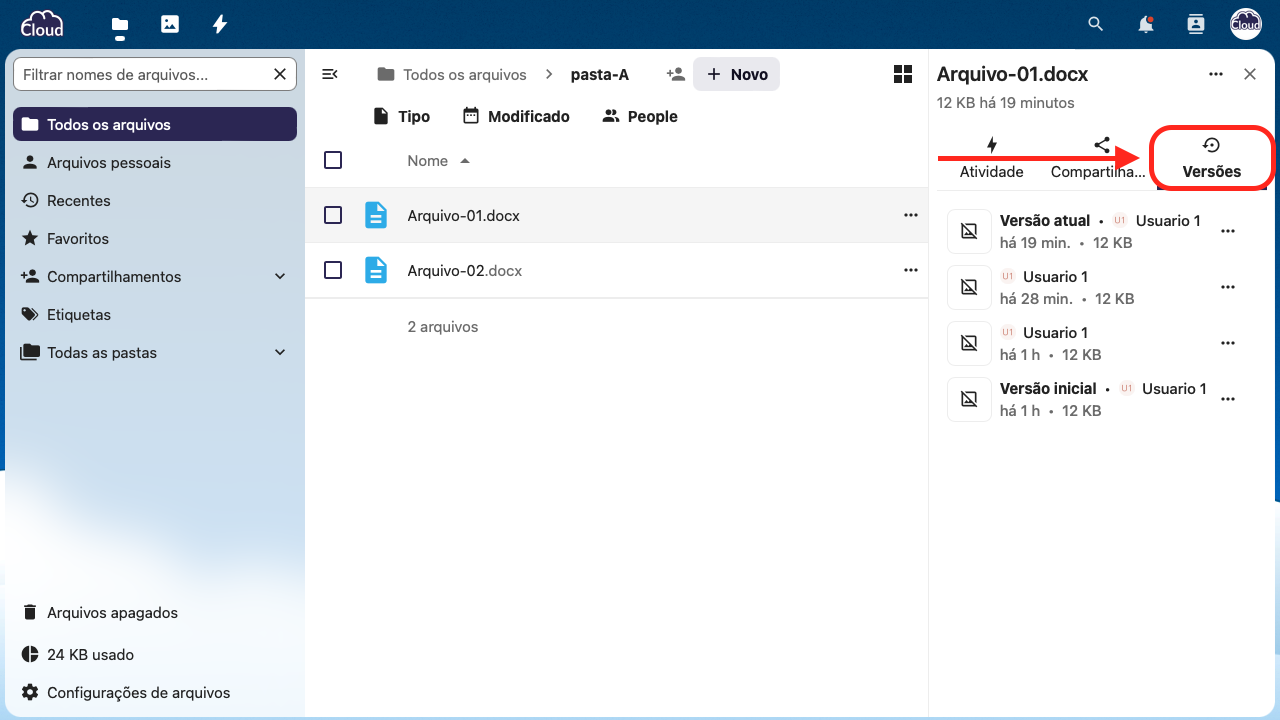Close the Arquivo-01.docx details sidebar
Viewport: 1280px width, 720px height.
click(1249, 74)
